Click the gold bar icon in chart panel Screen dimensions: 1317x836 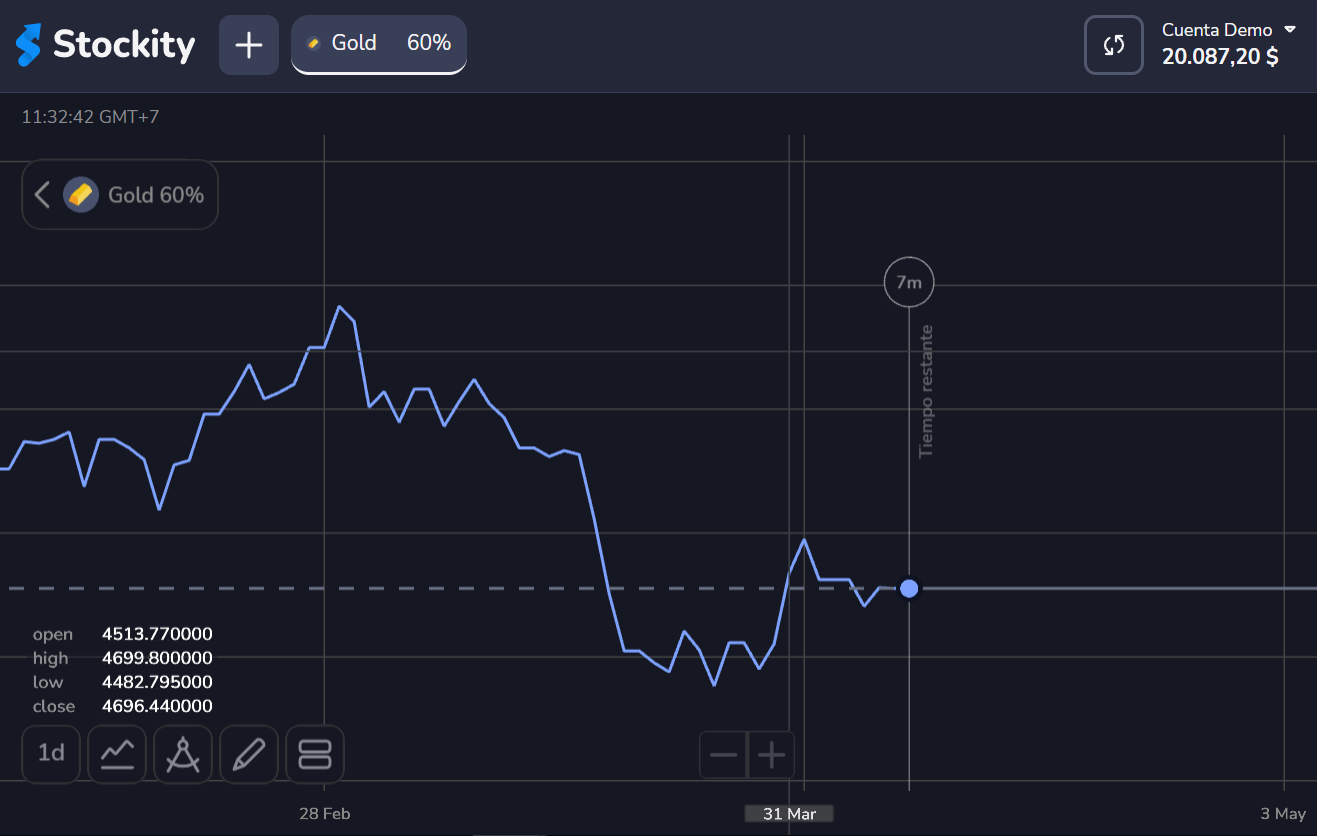coord(81,194)
